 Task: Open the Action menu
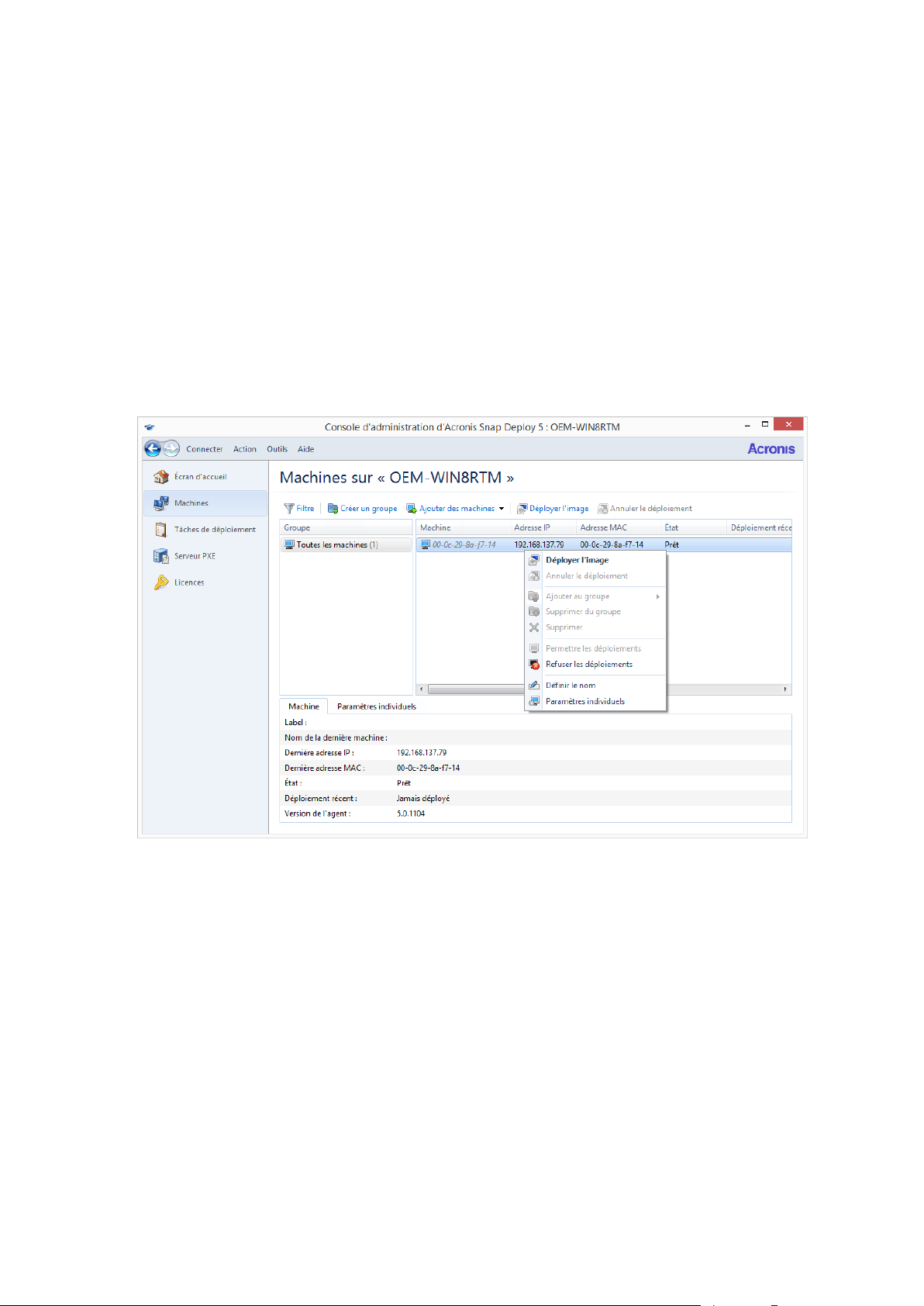pos(245,449)
